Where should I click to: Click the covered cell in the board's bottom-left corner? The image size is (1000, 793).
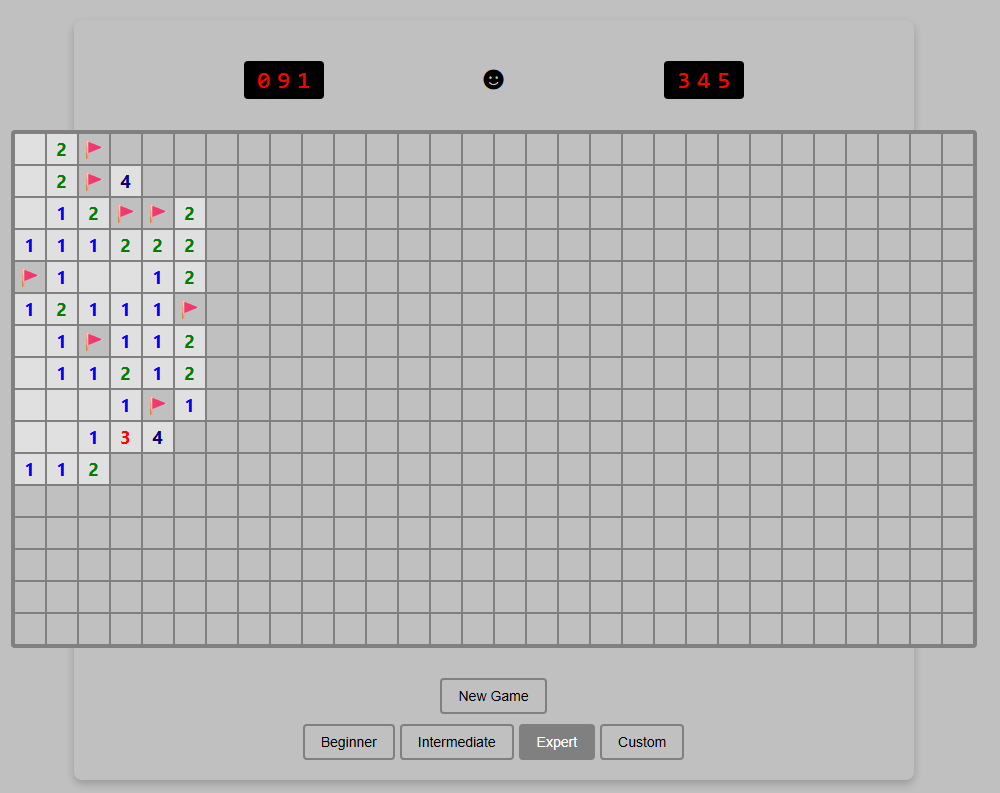coord(29,629)
